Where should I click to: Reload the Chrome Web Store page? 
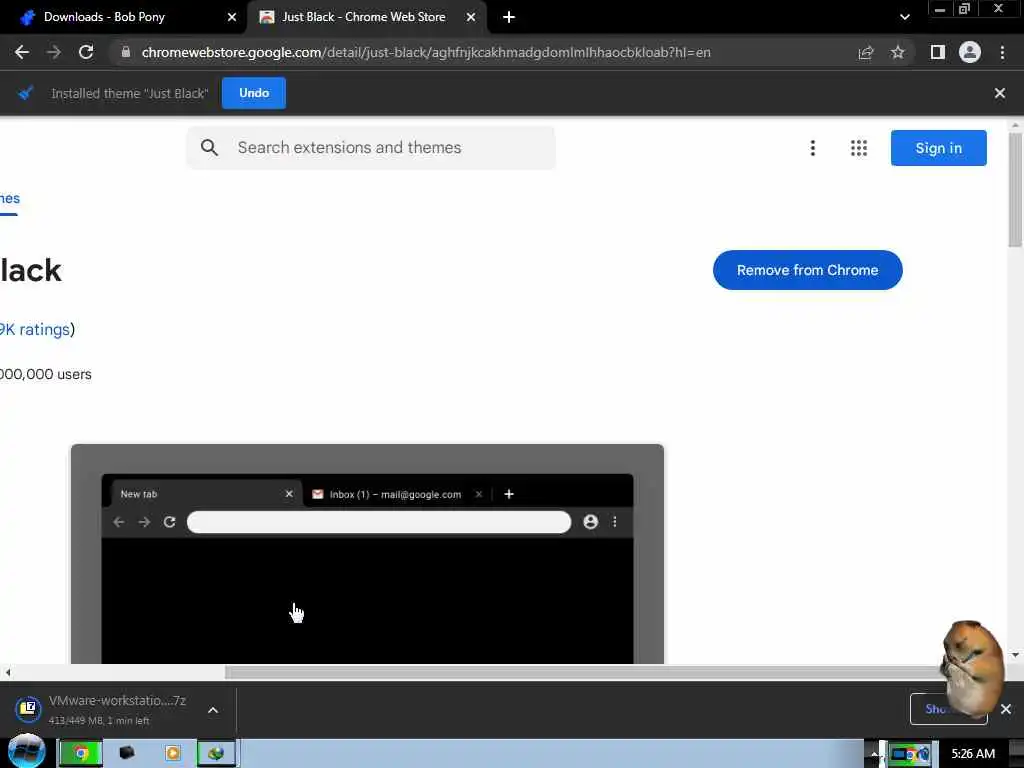coord(86,52)
